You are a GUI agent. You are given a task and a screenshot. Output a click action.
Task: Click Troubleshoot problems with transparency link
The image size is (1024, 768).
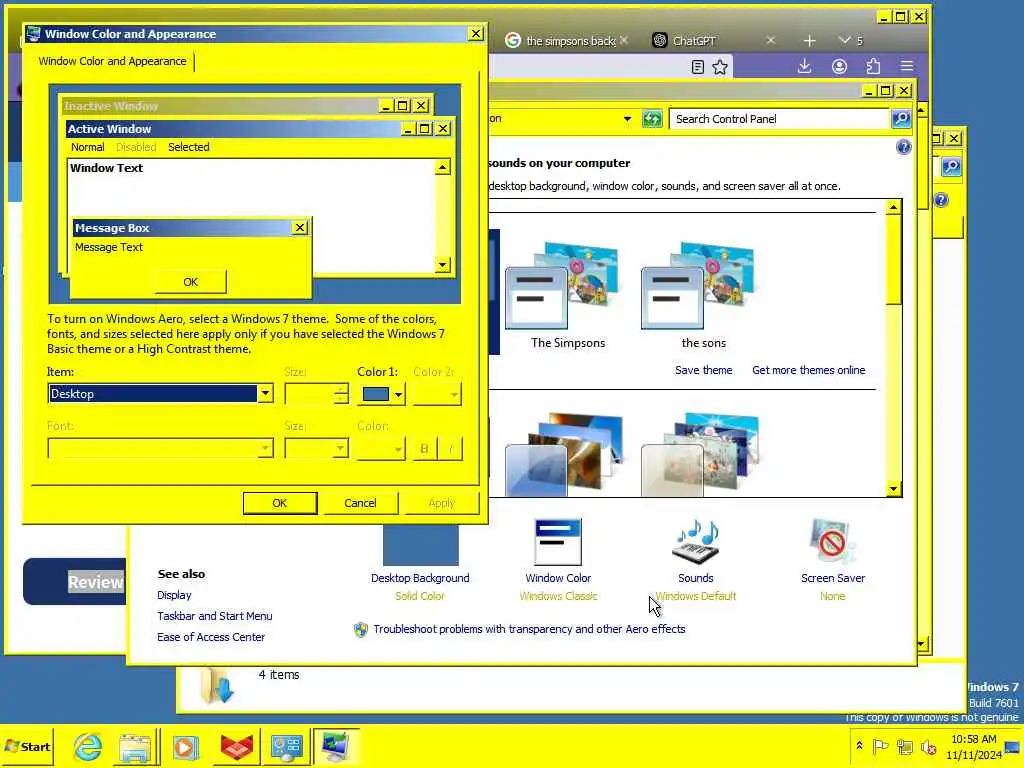(529, 629)
